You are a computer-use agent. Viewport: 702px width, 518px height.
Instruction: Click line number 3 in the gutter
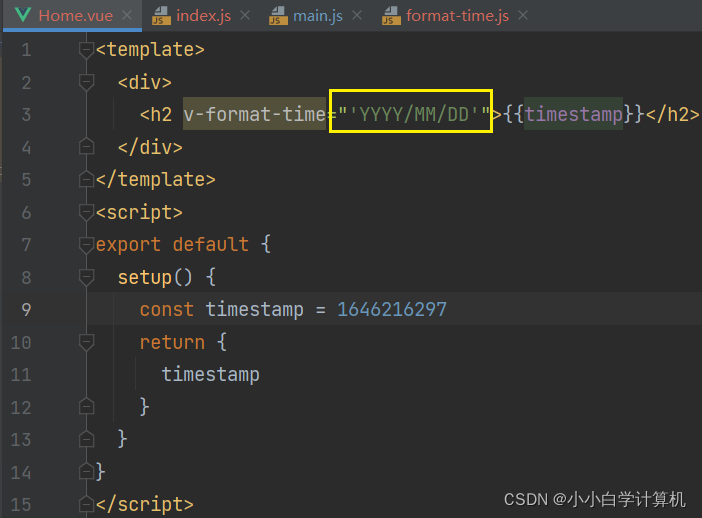point(26,115)
